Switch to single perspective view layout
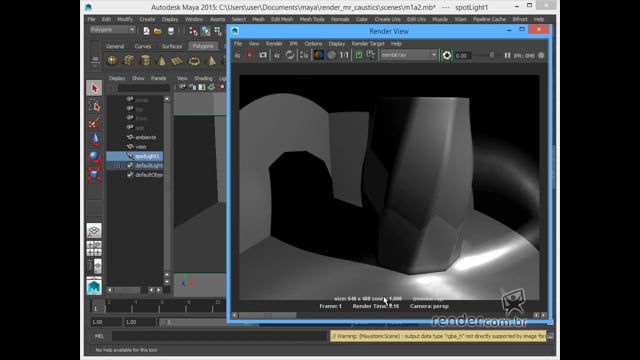Viewport: 640px width, 360px height. pos(94,231)
